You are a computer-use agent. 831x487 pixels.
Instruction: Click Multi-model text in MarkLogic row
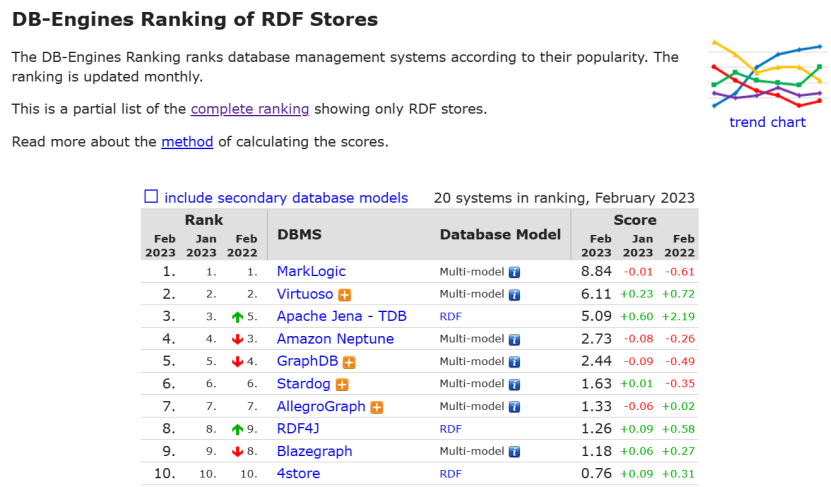(472, 272)
